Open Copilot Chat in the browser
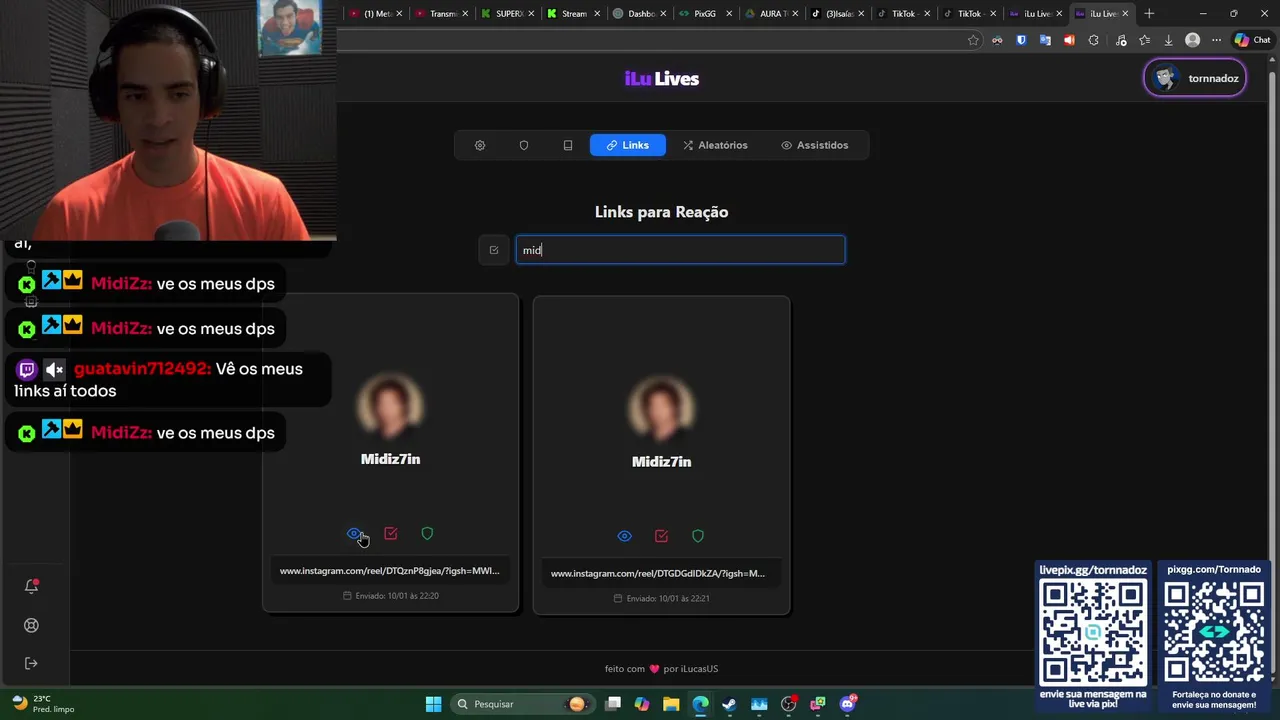The width and height of the screenshot is (1280, 720). click(1252, 40)
